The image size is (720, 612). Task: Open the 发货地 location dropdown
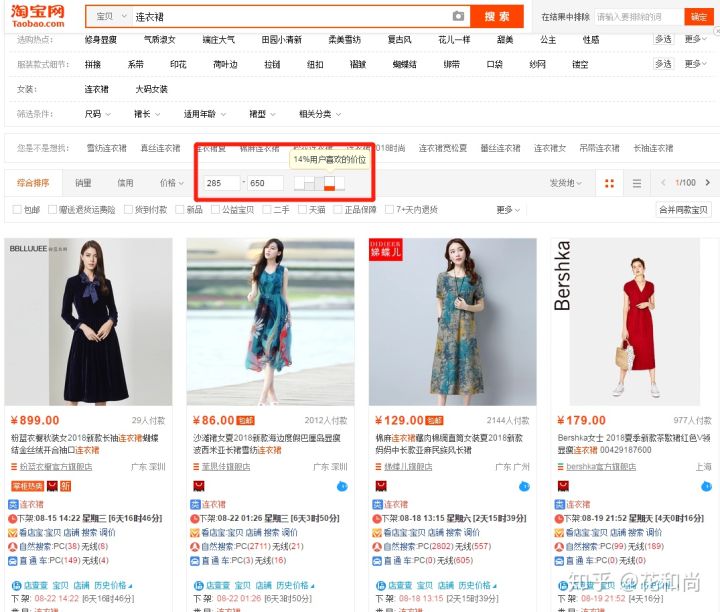click(x=566, y=183)
